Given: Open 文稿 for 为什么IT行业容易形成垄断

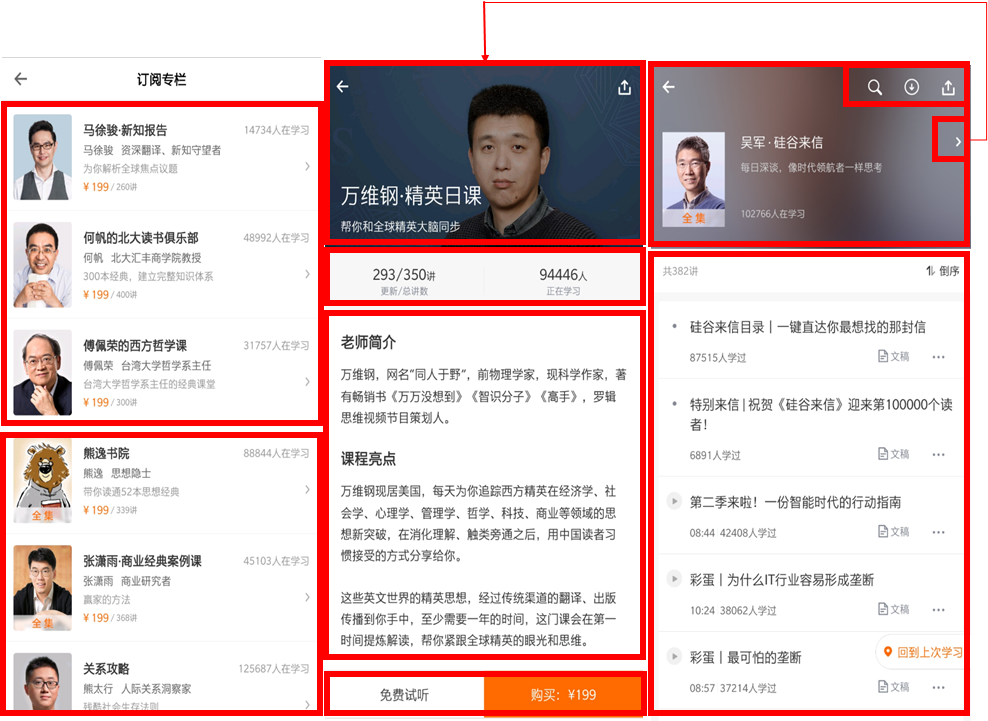Looking at the screenshot, I should 893,609.
